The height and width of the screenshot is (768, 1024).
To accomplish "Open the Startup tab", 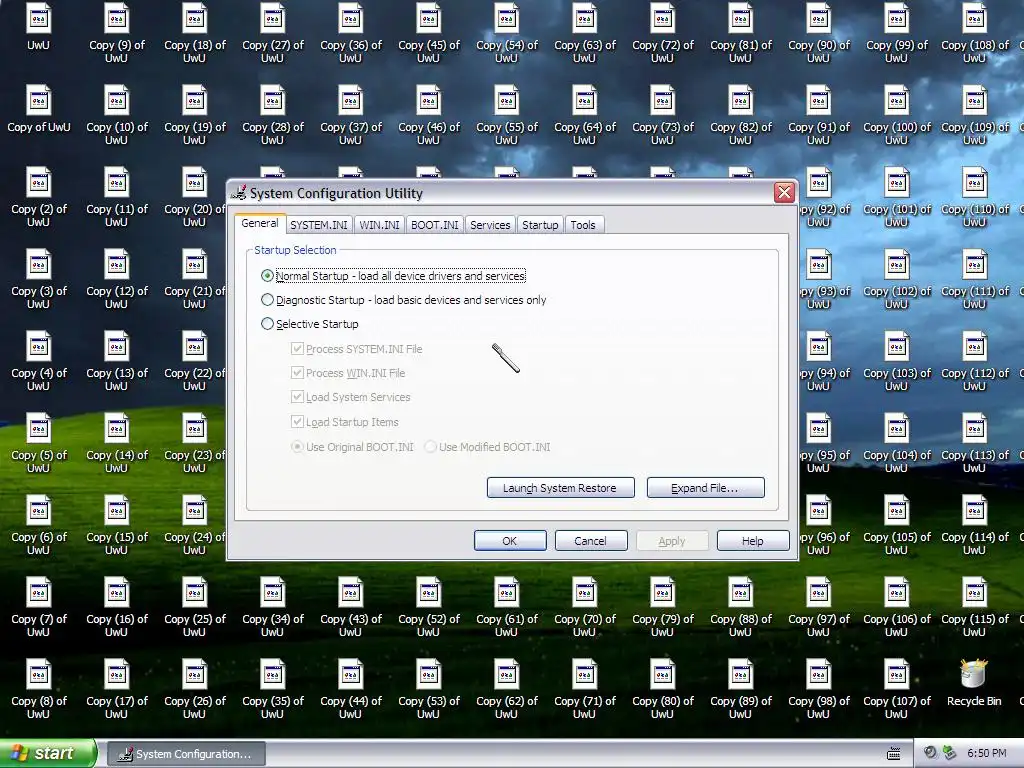I will pos(540,225).
